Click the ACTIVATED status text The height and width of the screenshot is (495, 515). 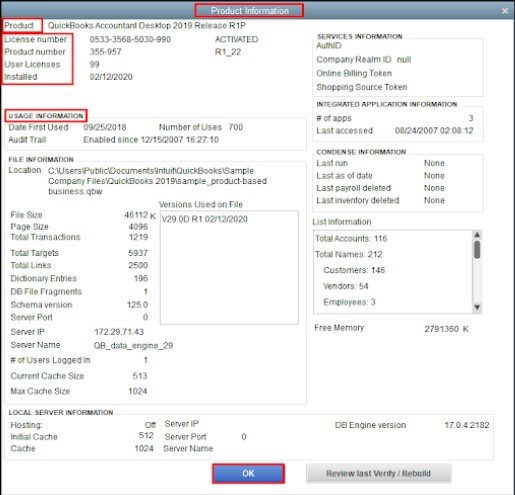(236, 39)
